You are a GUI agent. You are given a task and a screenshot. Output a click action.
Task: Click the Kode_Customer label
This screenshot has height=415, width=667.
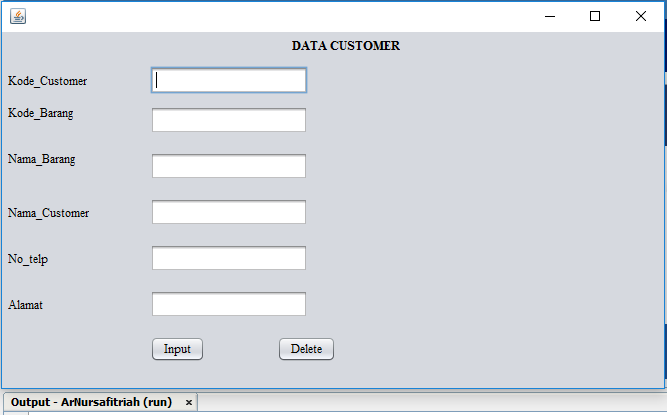[x=48, y=81]
